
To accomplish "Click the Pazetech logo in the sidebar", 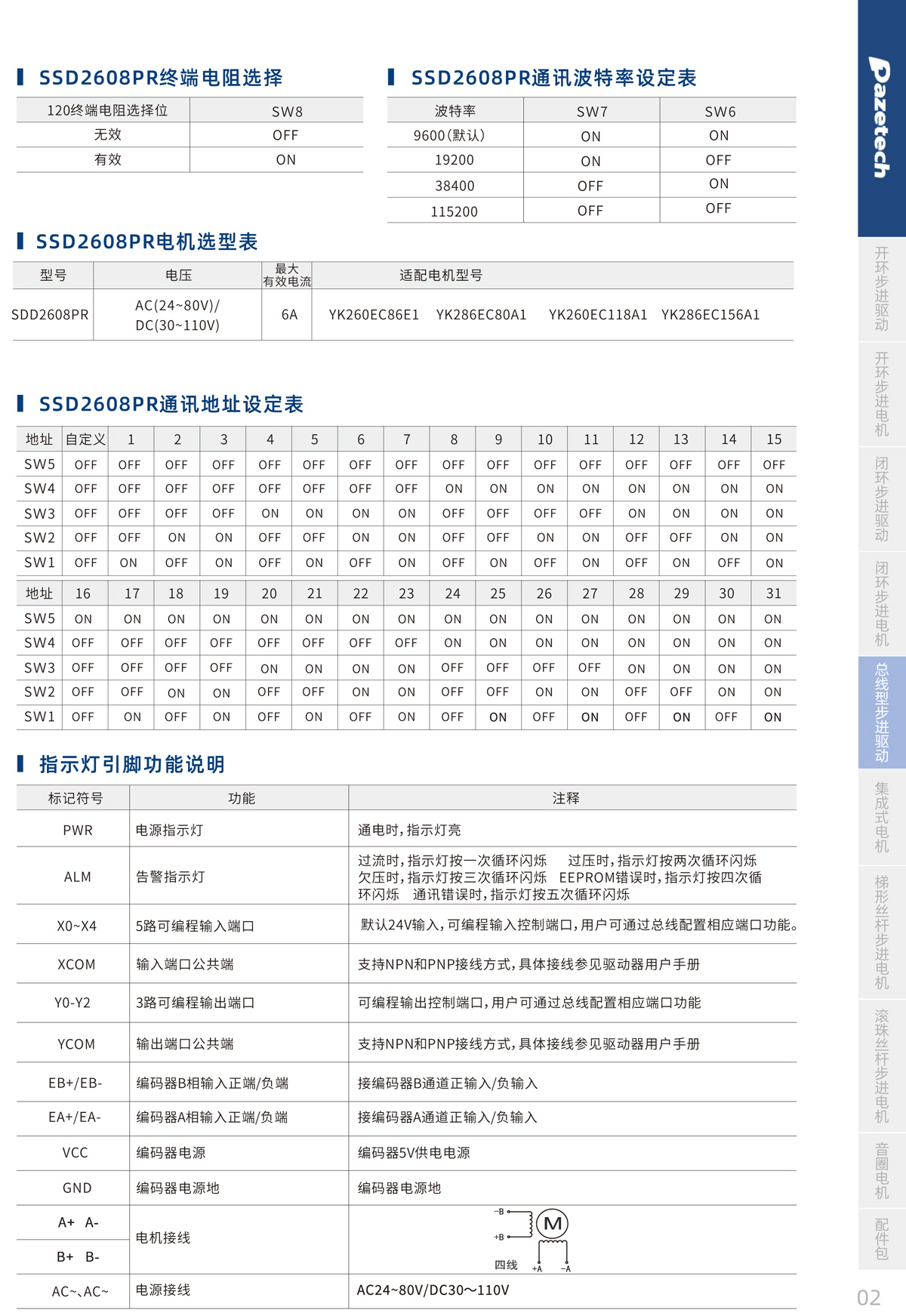I will tap(880, 118).
